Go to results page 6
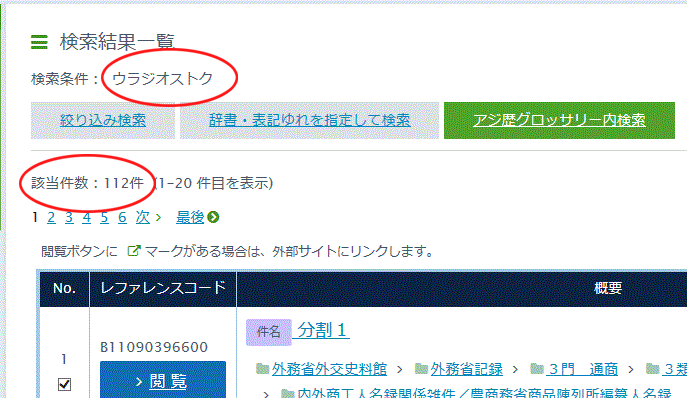The image size is (687, 398). tap(122, 217)
